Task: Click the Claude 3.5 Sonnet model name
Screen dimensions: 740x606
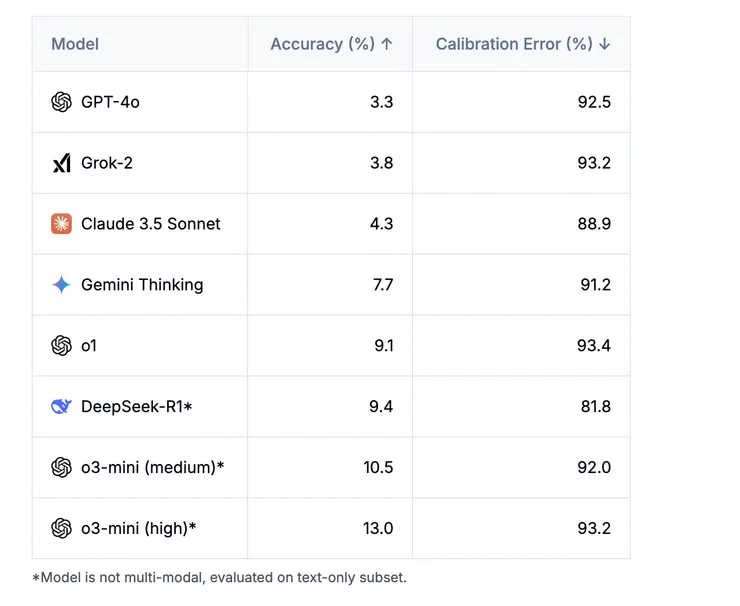Action: click(x=151, y=224)
